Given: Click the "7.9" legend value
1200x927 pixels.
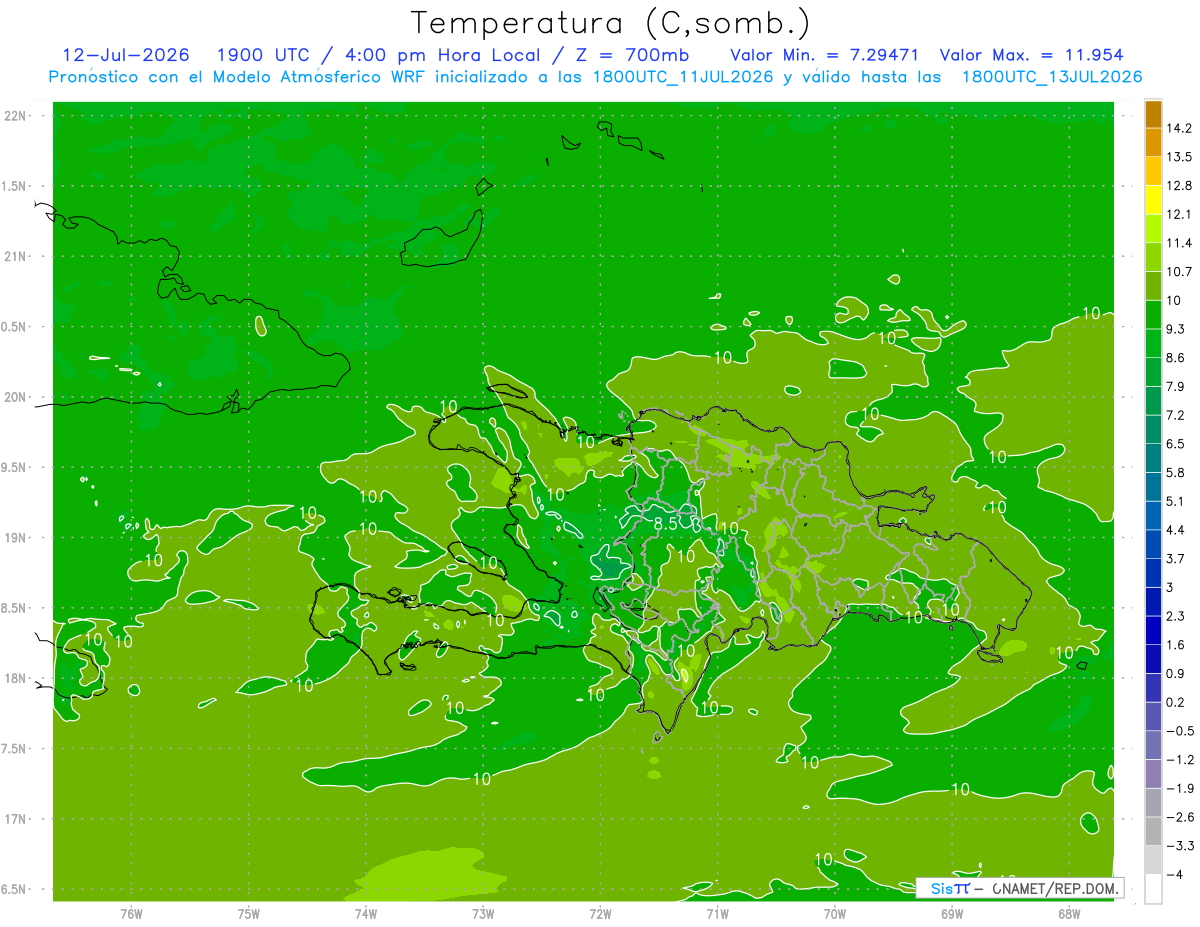Looking at the screenshot, I should pos(1175,386).
